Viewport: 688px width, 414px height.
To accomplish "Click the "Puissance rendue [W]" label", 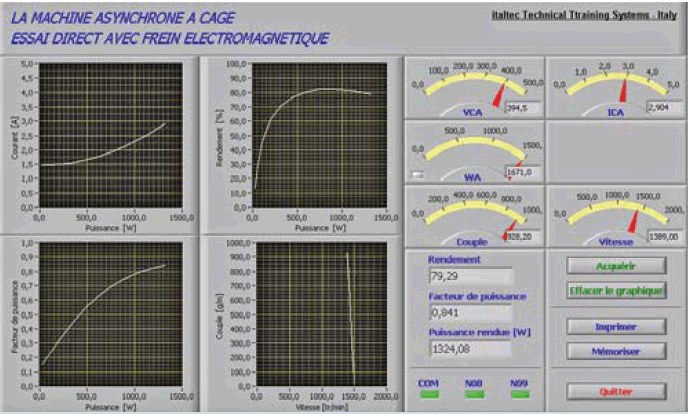I will pyautogui.click(x=480, y=332).
